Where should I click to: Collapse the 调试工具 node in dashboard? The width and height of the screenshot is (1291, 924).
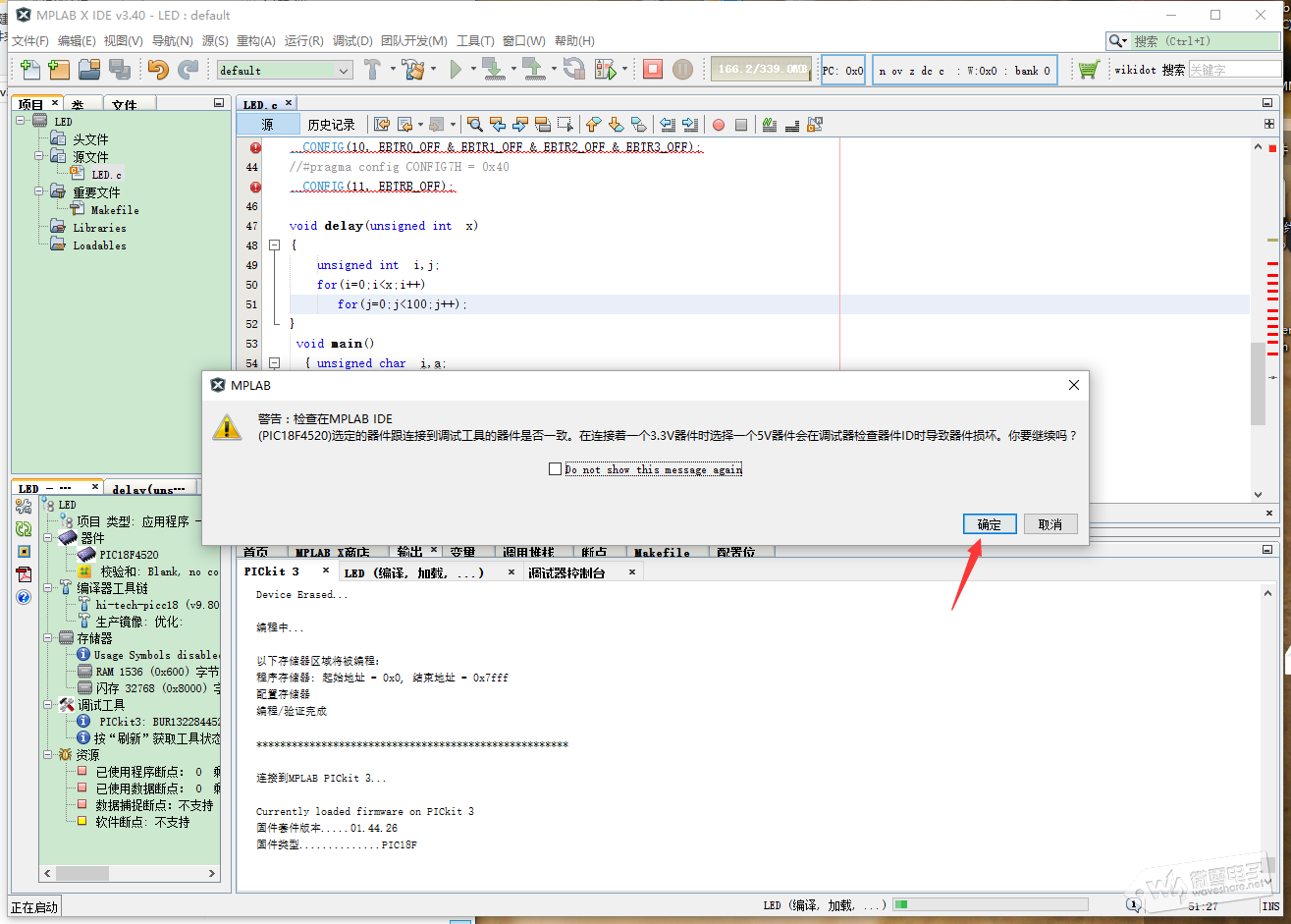[x=48, y=705]
